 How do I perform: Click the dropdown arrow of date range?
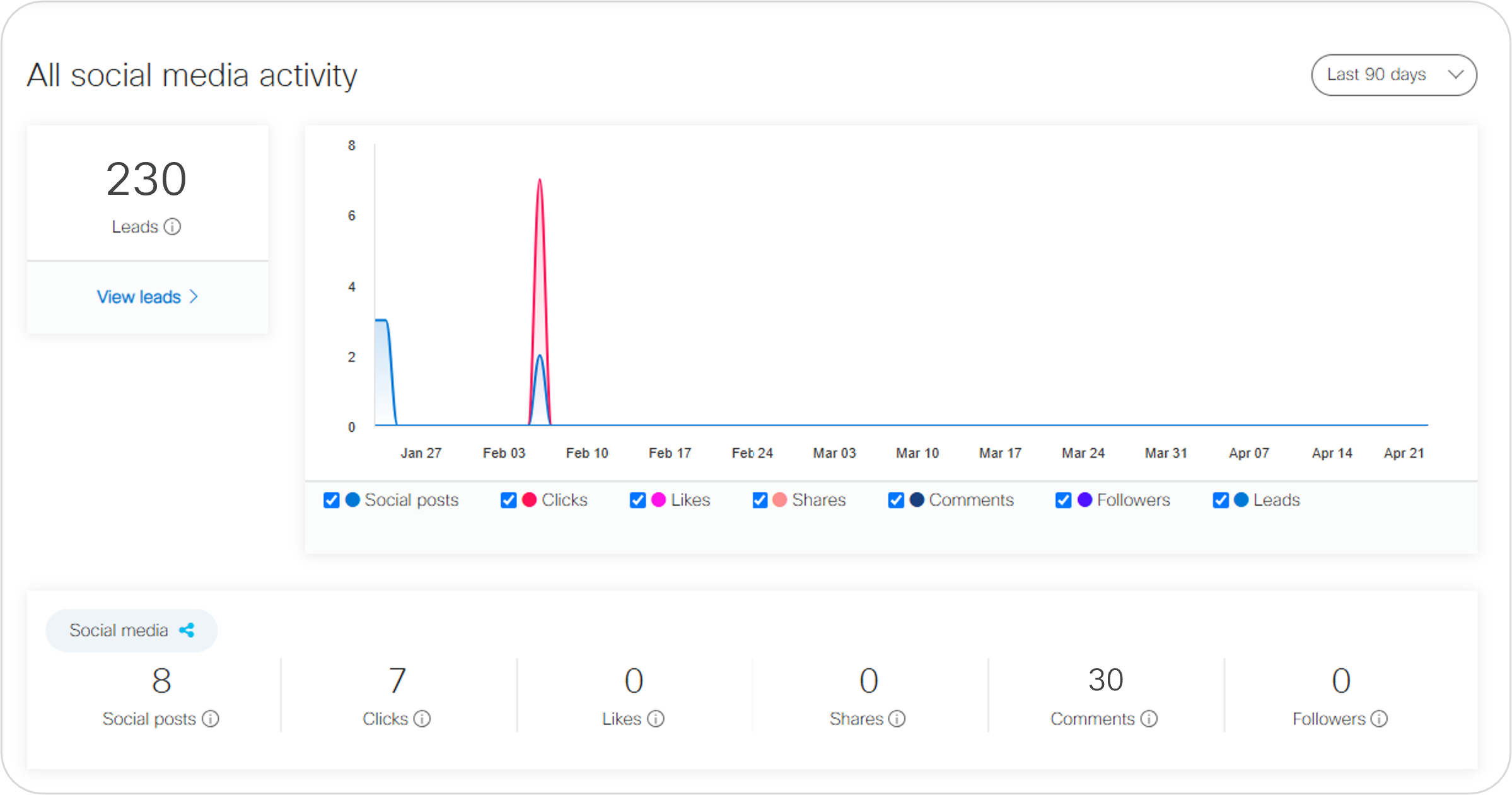(x=1455, y=75)
